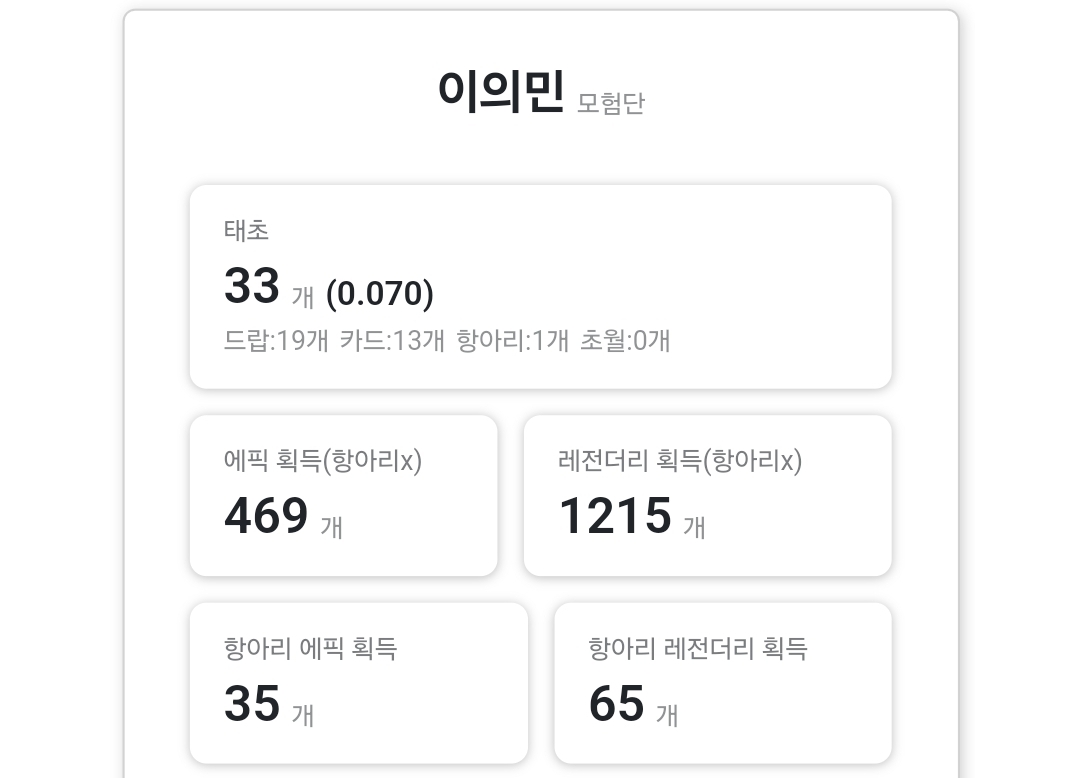Open the 항아리 레전더리 획득 card

point(723,683)
